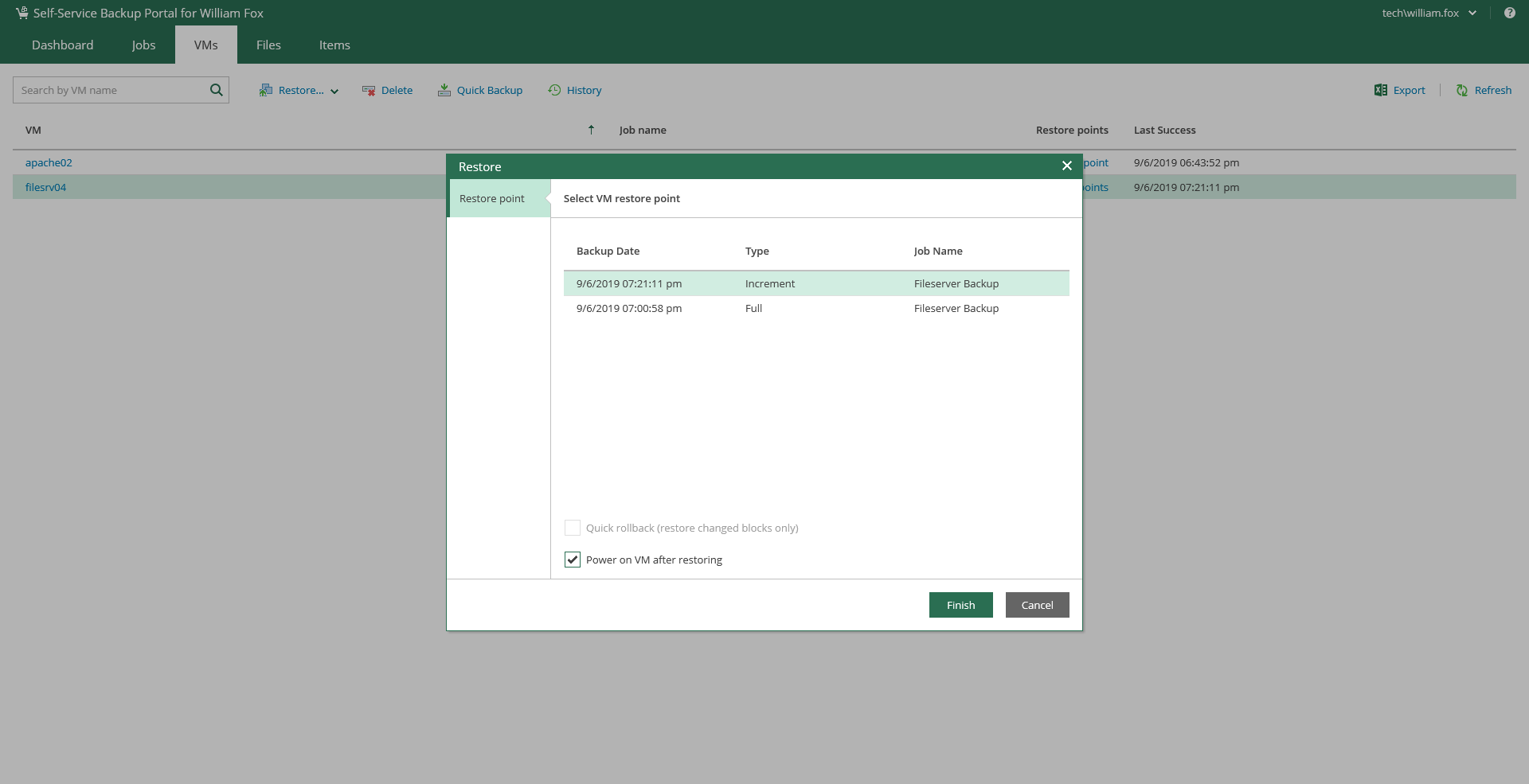Open filesrv04 restore points link
This screenshot has height=784, width=1529.
click(1096, 187)
